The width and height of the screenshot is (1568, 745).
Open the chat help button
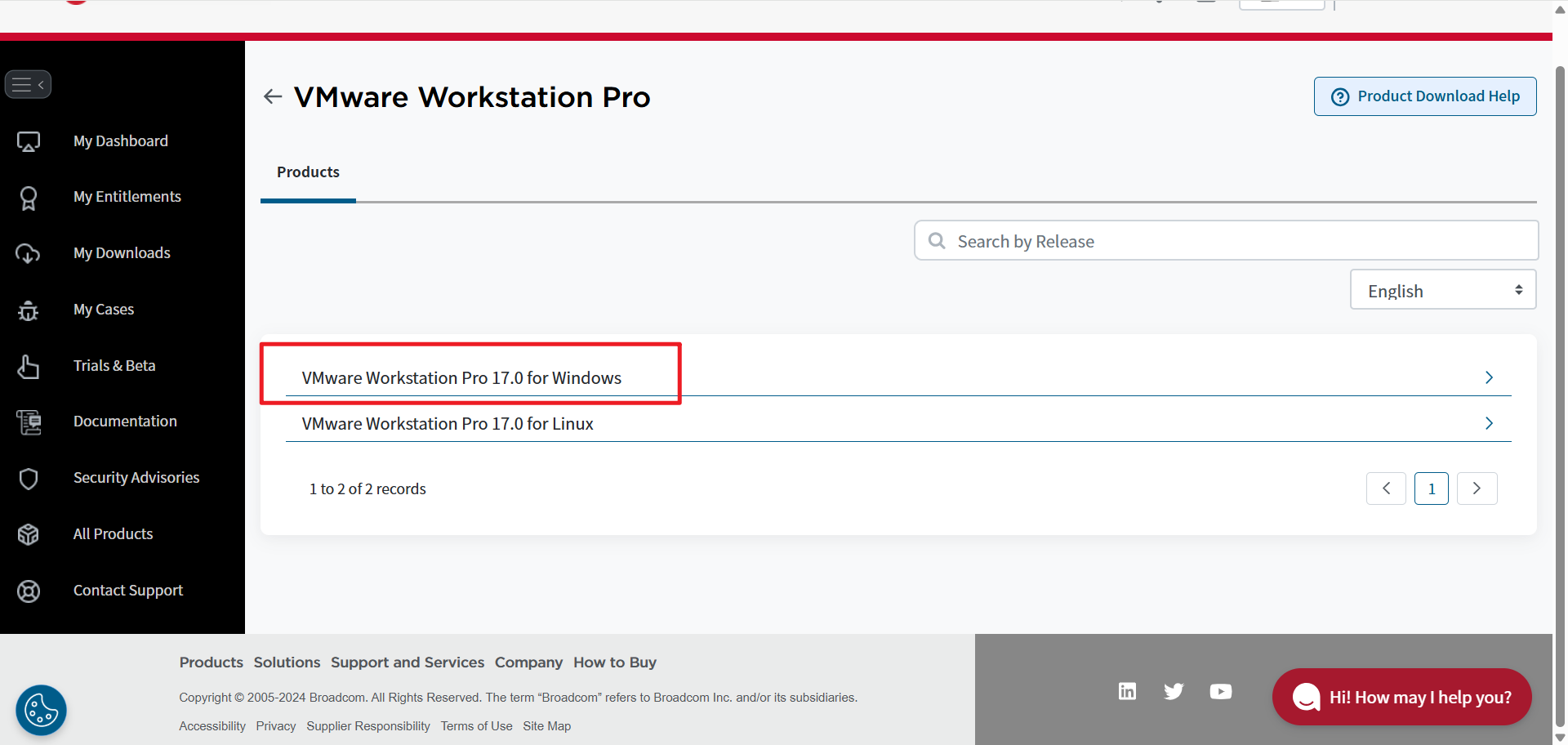(x=1401, y=697)
